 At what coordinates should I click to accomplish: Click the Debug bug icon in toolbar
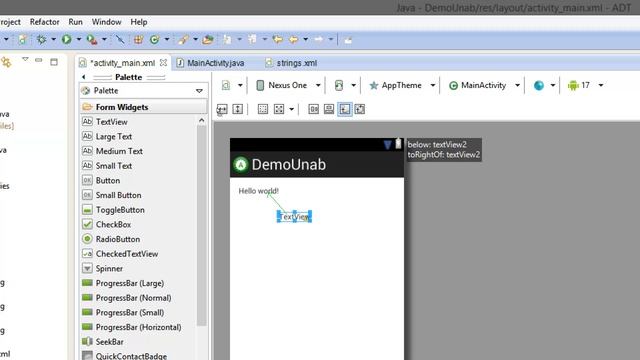coord(41,39)
